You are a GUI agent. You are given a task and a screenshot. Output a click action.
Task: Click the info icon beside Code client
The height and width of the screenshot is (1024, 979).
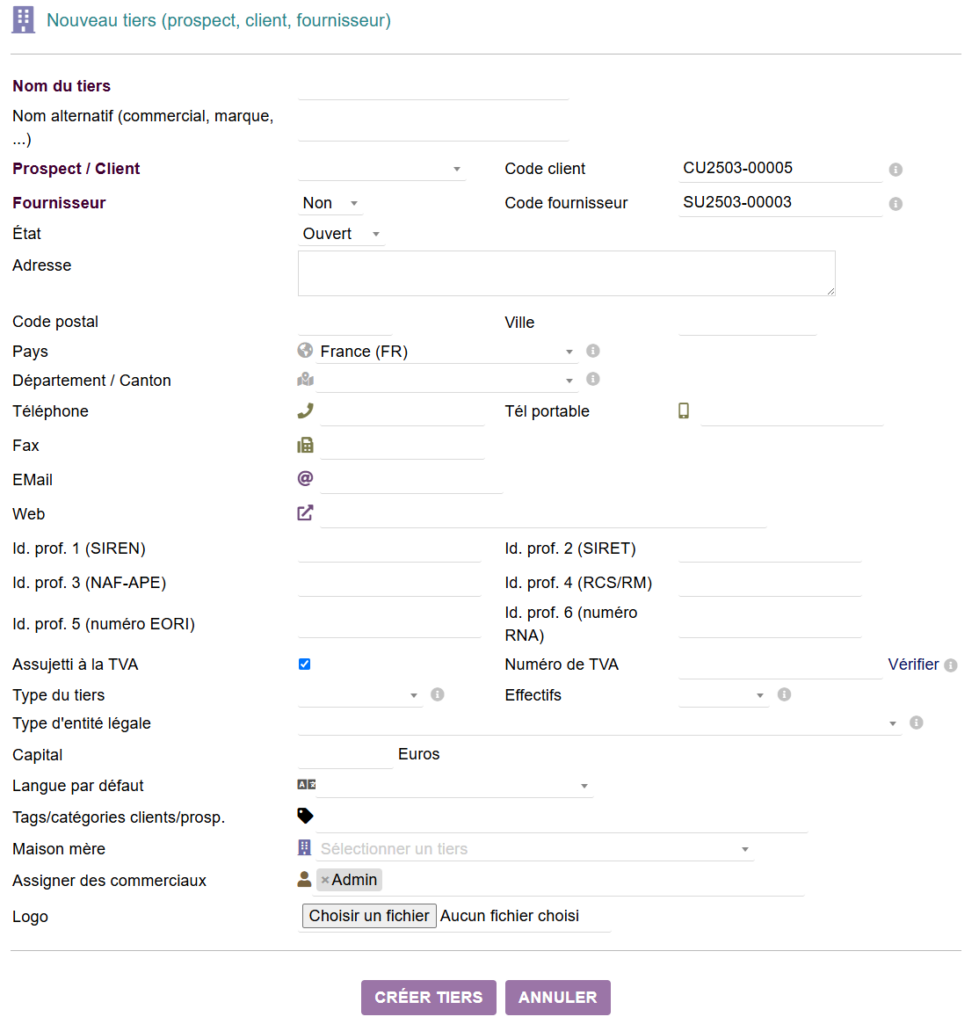(895, 170)
